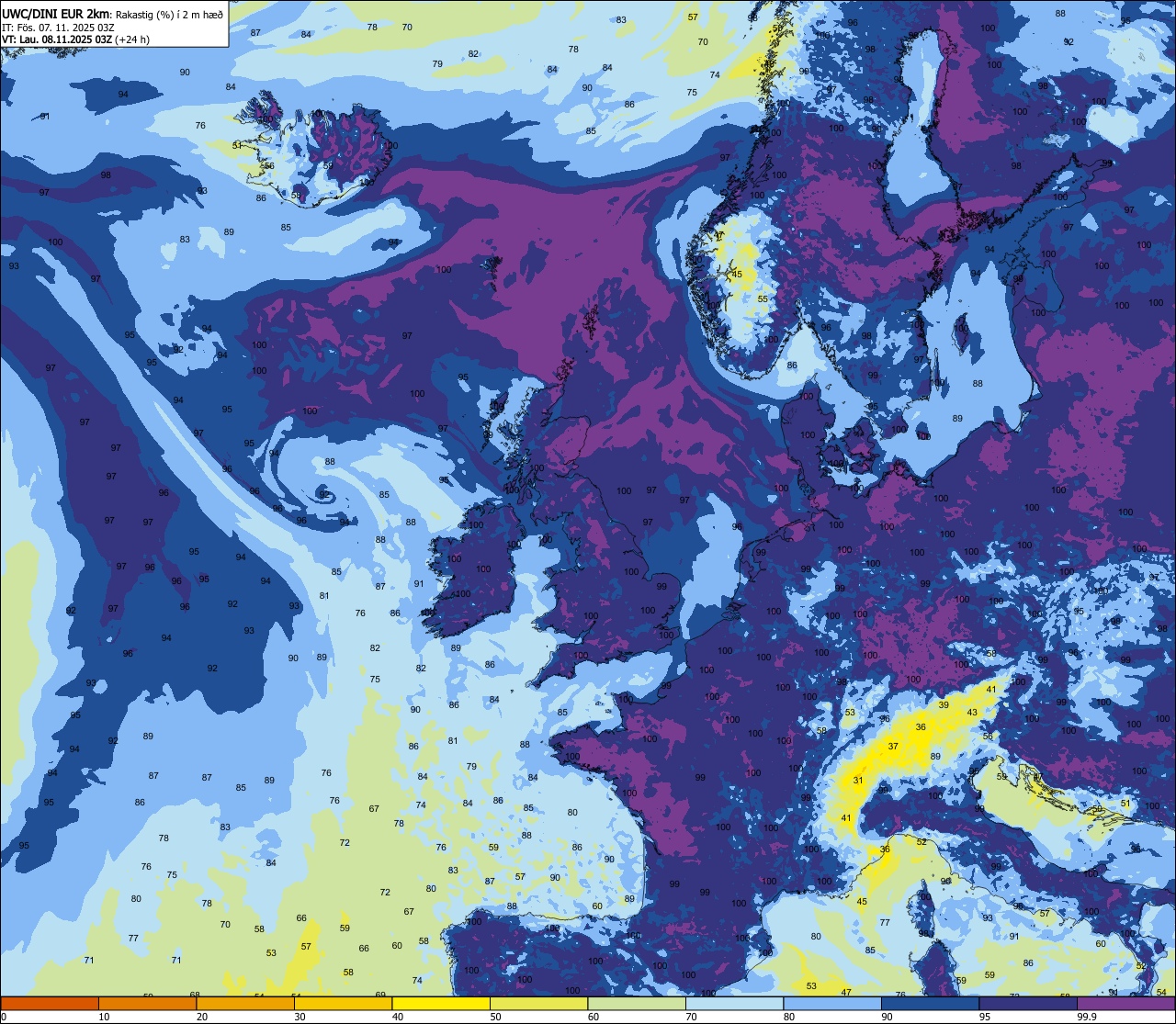This screenshot has width=1176, height=1024.
Task: Pick the 20–30% legend color segment
Action: tap(244, 1003)
